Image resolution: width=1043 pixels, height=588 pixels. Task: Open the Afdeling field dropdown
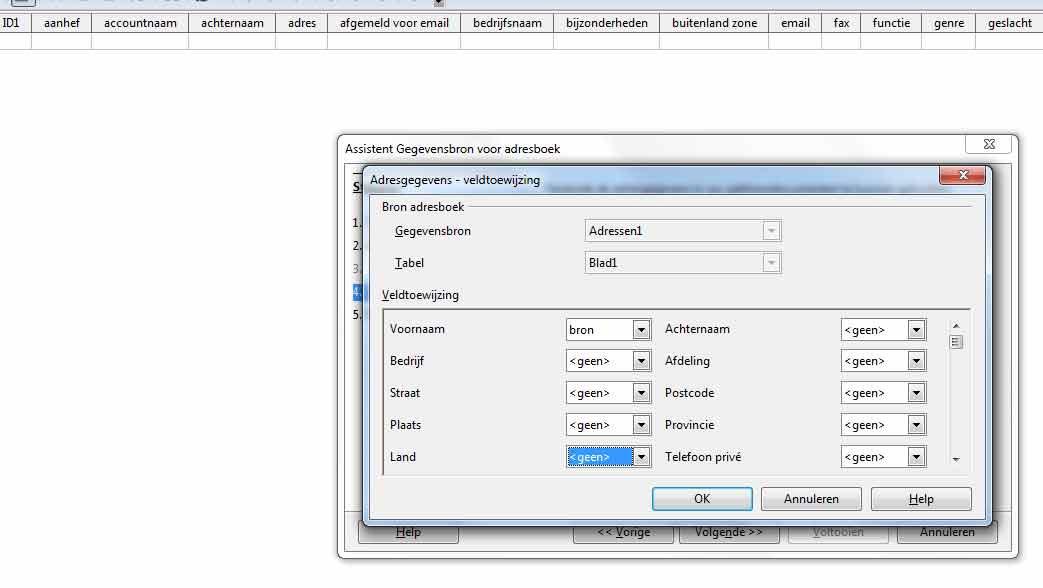coord(916,361)
